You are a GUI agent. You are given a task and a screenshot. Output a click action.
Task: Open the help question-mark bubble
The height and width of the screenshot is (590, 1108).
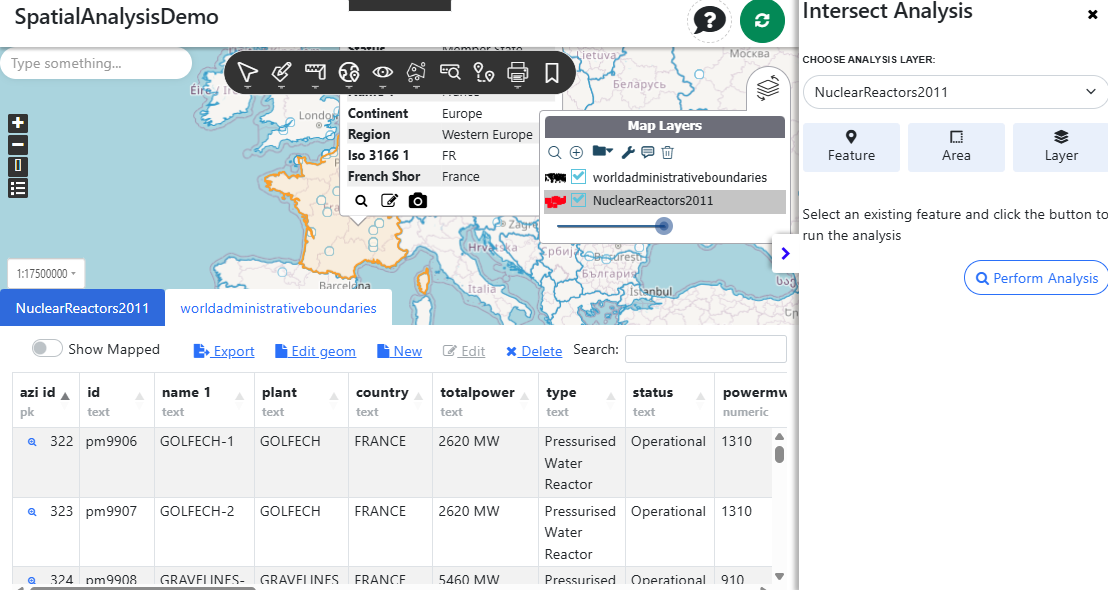pos(709,20)
